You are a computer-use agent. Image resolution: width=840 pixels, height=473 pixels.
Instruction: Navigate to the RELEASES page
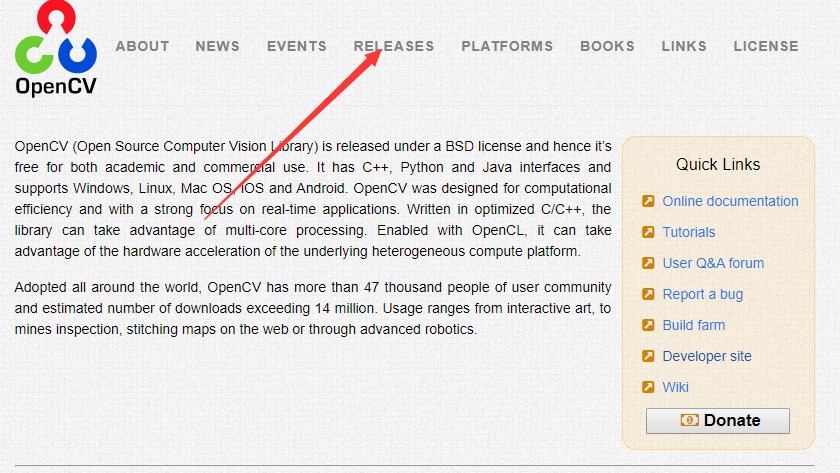click(394, 46)
